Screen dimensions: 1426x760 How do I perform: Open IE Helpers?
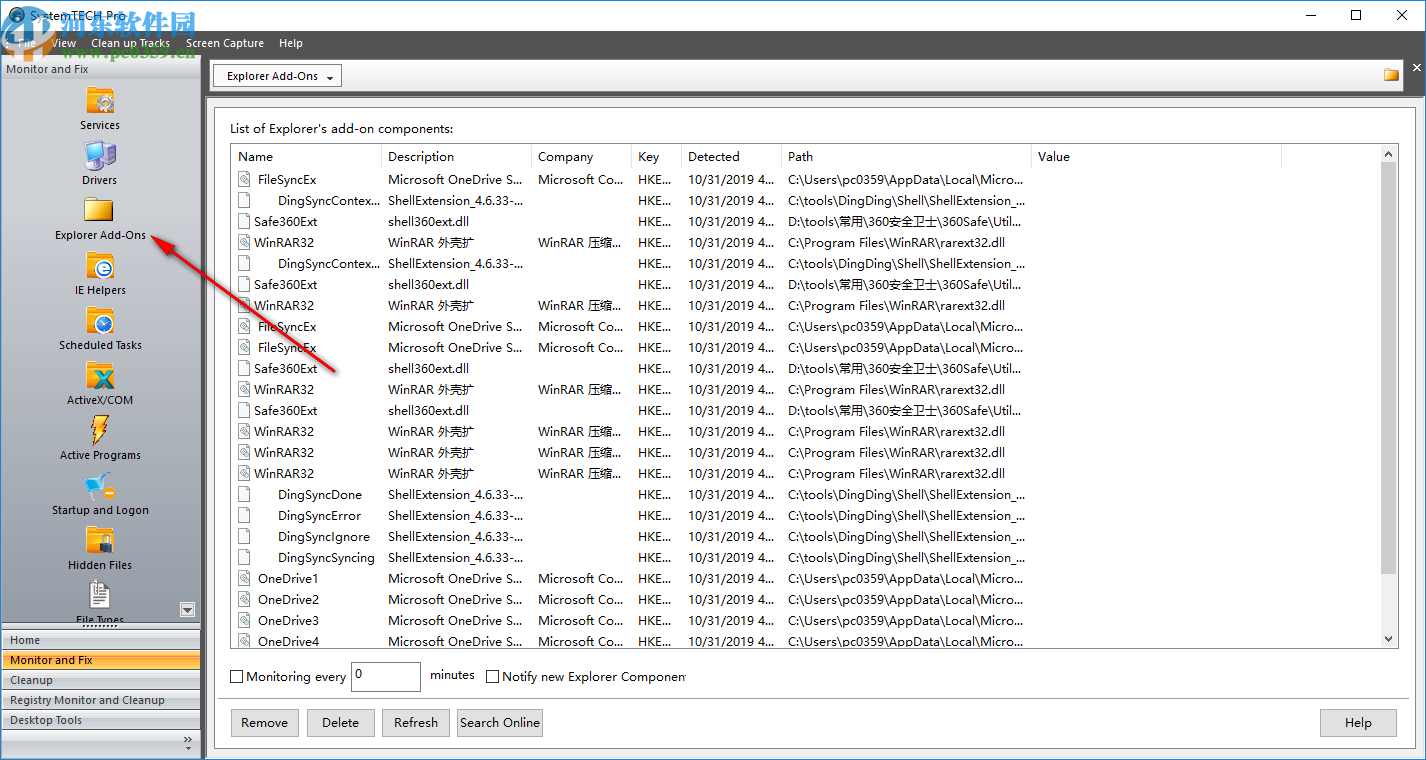pyautogui.click(x=100, y=272)
